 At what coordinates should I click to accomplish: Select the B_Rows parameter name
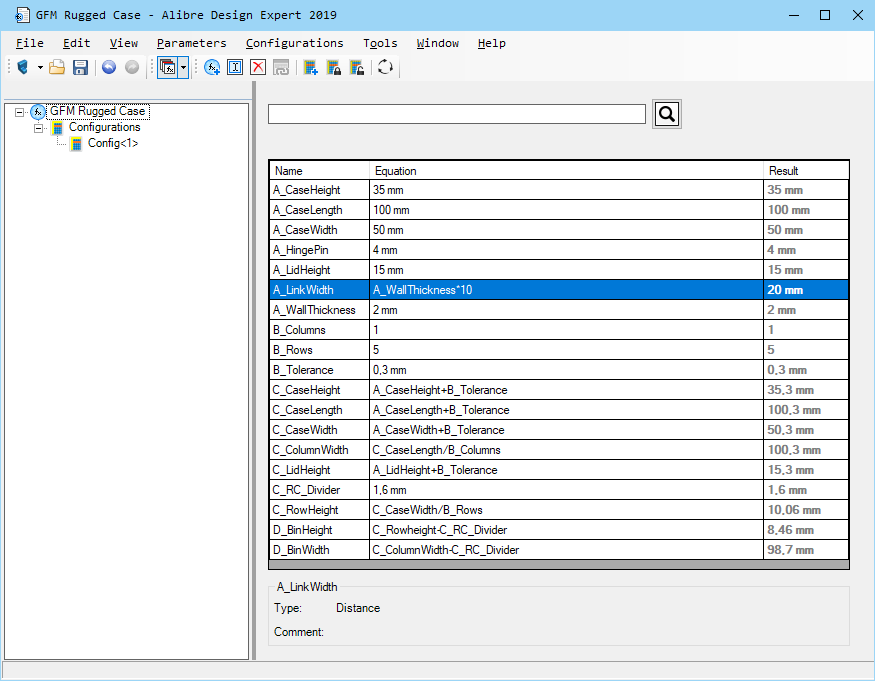click(293, 350)
